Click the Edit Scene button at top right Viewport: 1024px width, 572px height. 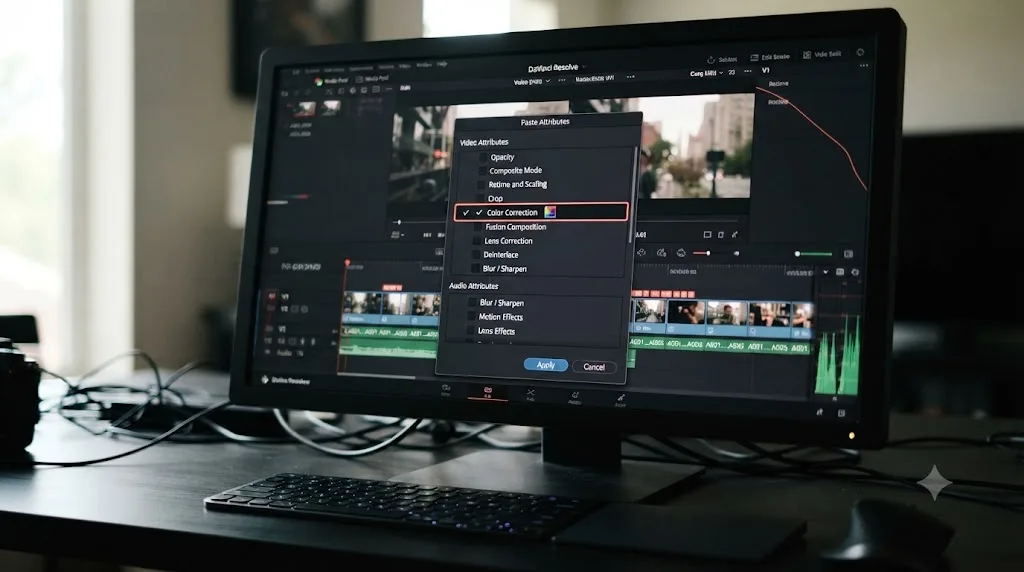[x=769, y=57]
